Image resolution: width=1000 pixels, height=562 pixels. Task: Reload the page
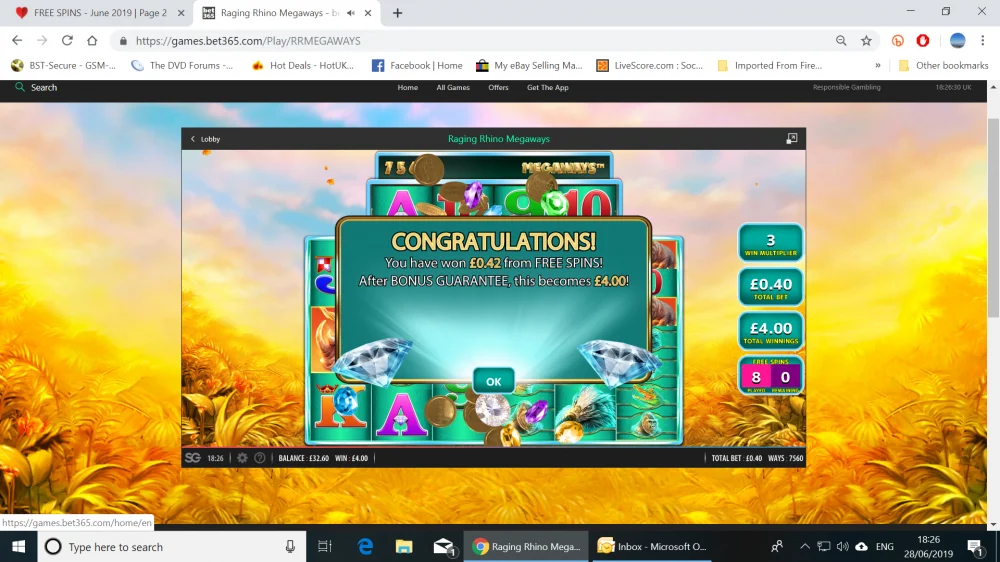click(67, 41)
